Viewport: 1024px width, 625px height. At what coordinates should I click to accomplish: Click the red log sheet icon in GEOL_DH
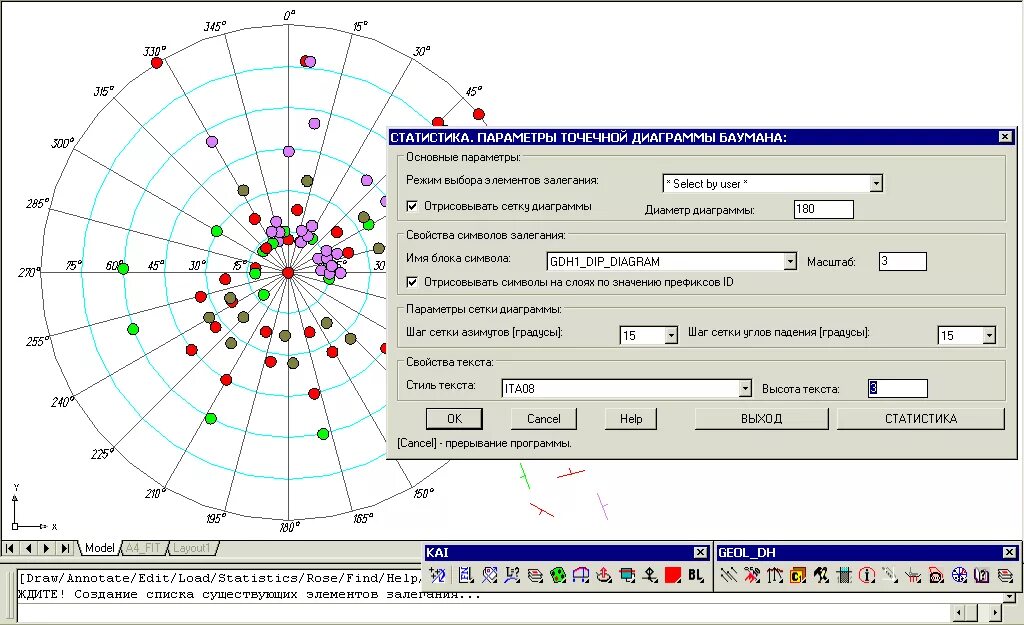point(936,575)
